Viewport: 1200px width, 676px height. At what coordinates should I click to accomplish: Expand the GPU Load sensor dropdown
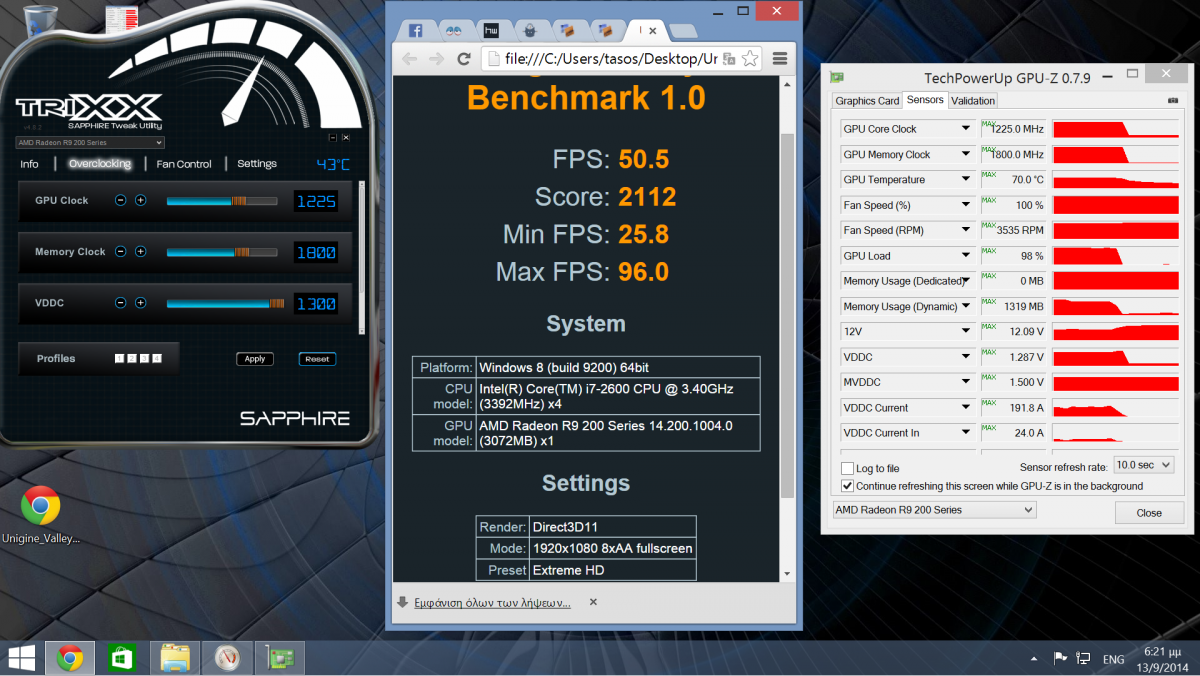(965, 256)
